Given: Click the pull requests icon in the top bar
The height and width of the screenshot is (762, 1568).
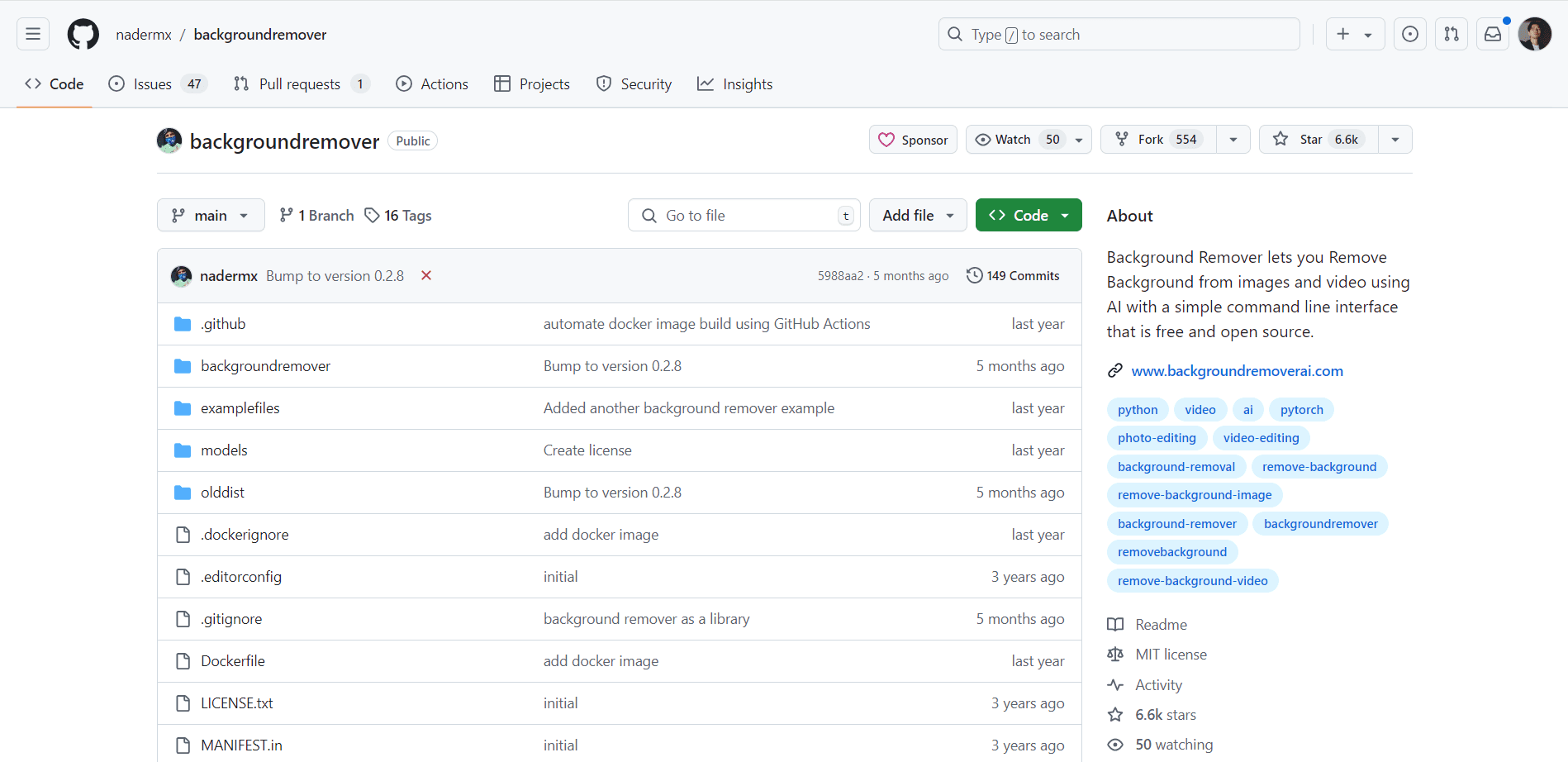Looking at the screenshot, I should 1452,34.
